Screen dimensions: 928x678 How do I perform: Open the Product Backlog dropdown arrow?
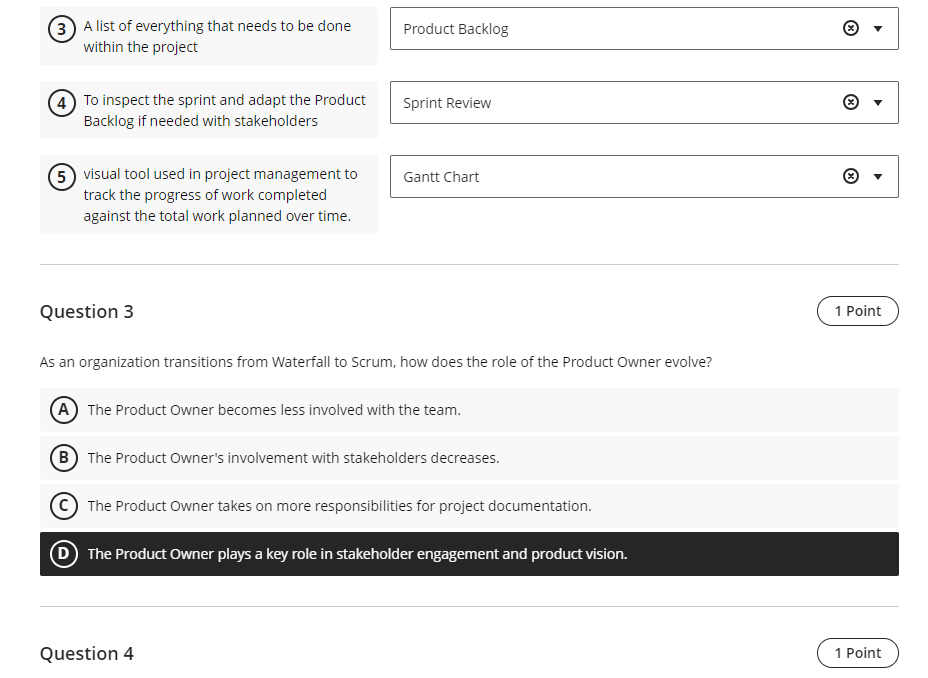click(878, 28)
